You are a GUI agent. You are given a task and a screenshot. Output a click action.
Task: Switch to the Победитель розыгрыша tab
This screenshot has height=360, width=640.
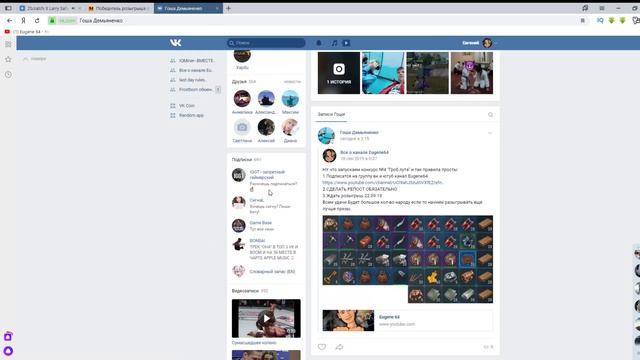[x=119, y=8]
